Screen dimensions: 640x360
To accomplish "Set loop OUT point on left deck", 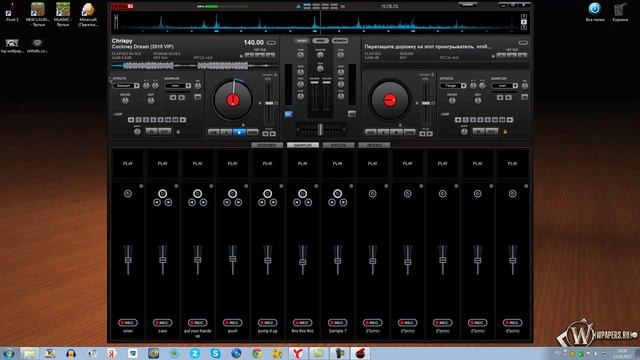I will click(x=164, y=131).
